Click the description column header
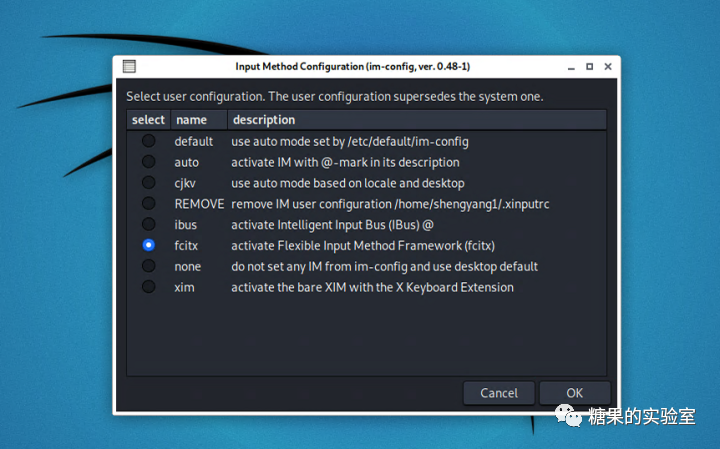 click(263, 120)
